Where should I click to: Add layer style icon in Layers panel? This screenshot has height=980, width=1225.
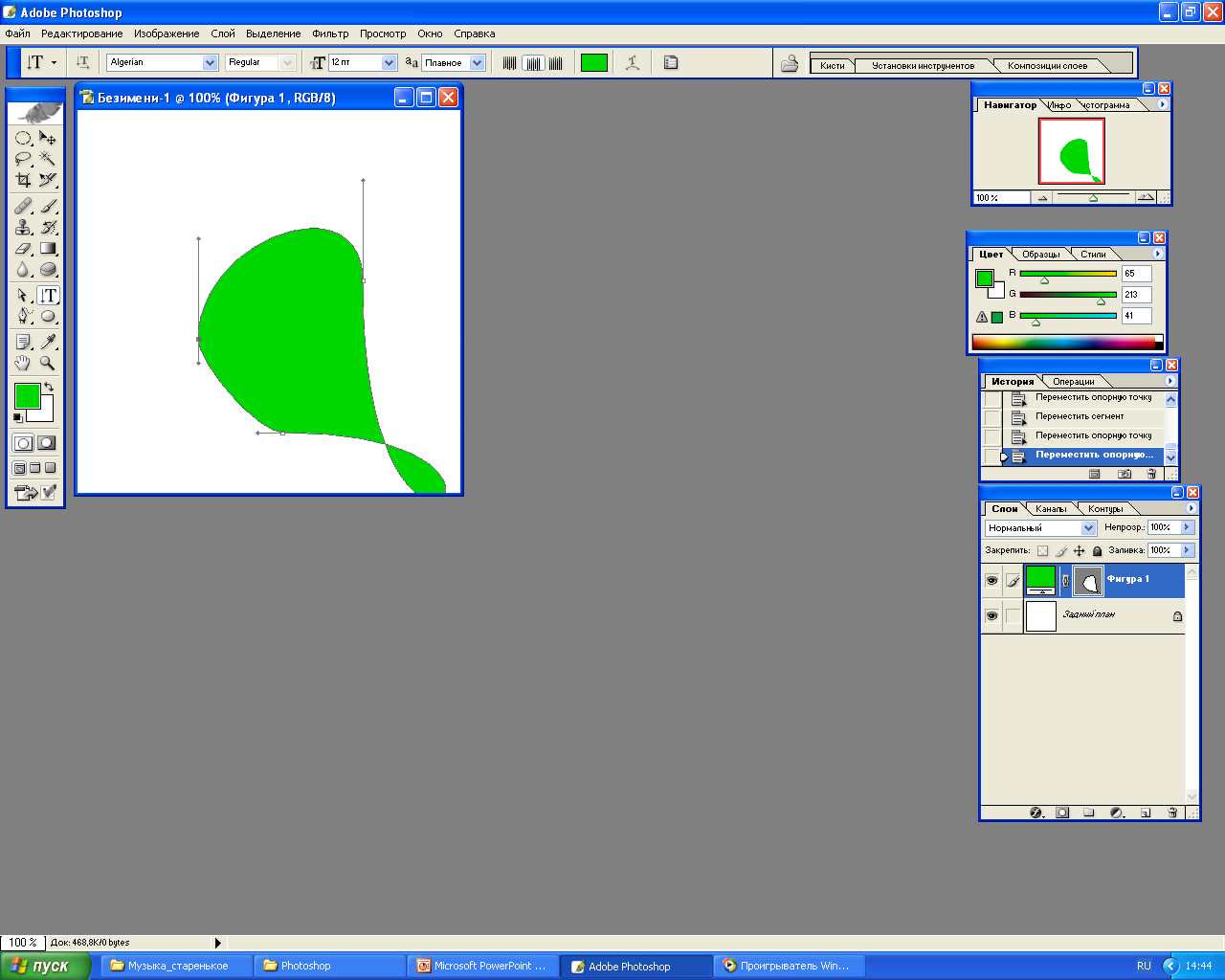(x=1036, y=813)
